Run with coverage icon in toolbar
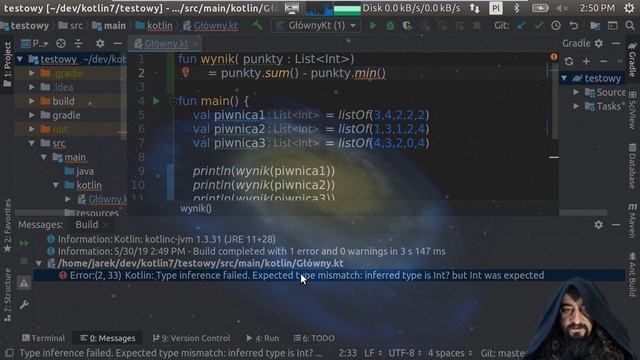Viewport: 640px width, 360px height. (407, 26)
